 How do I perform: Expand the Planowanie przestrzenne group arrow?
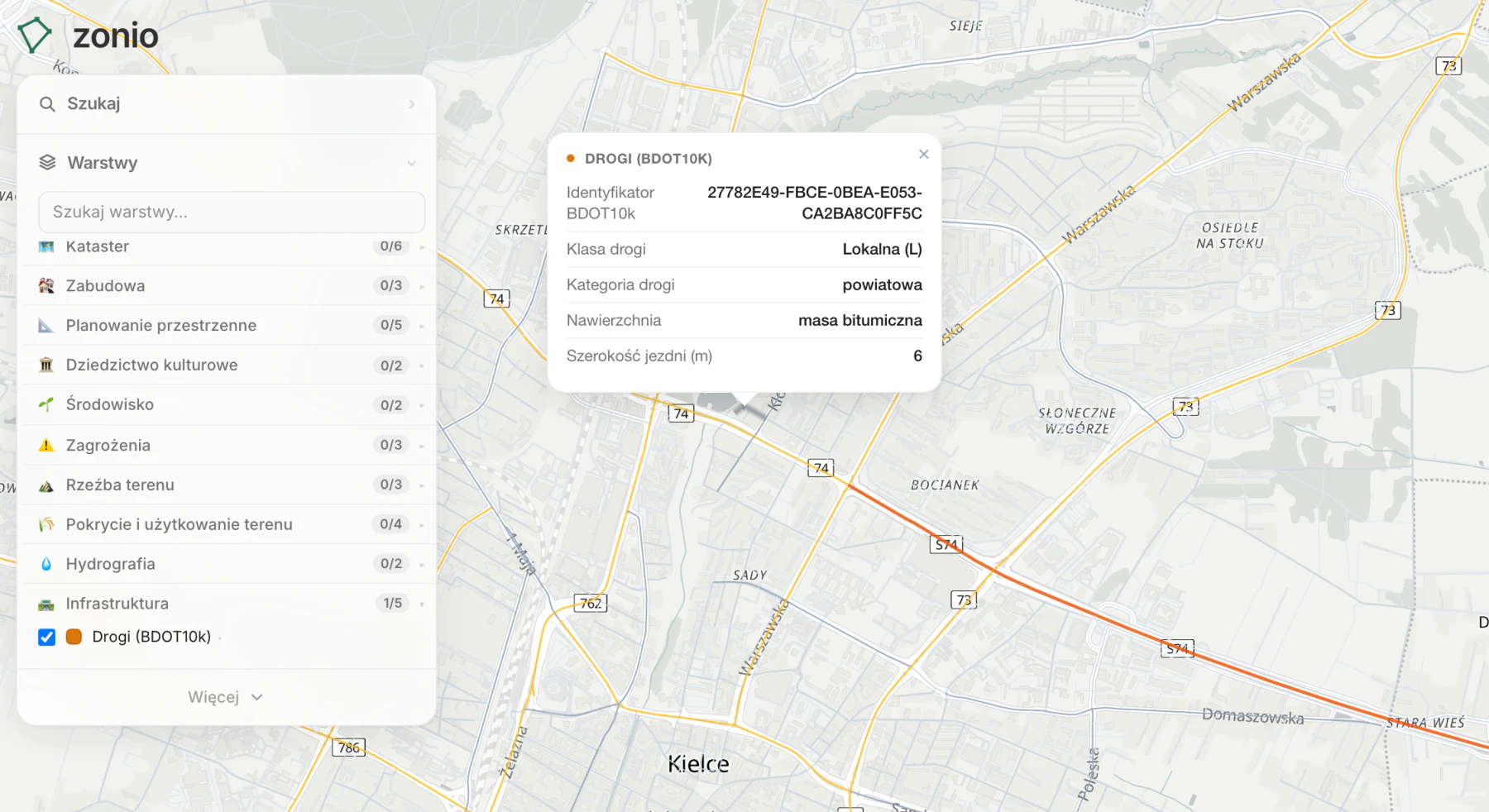pyautogui.click(x=422, y=327)
